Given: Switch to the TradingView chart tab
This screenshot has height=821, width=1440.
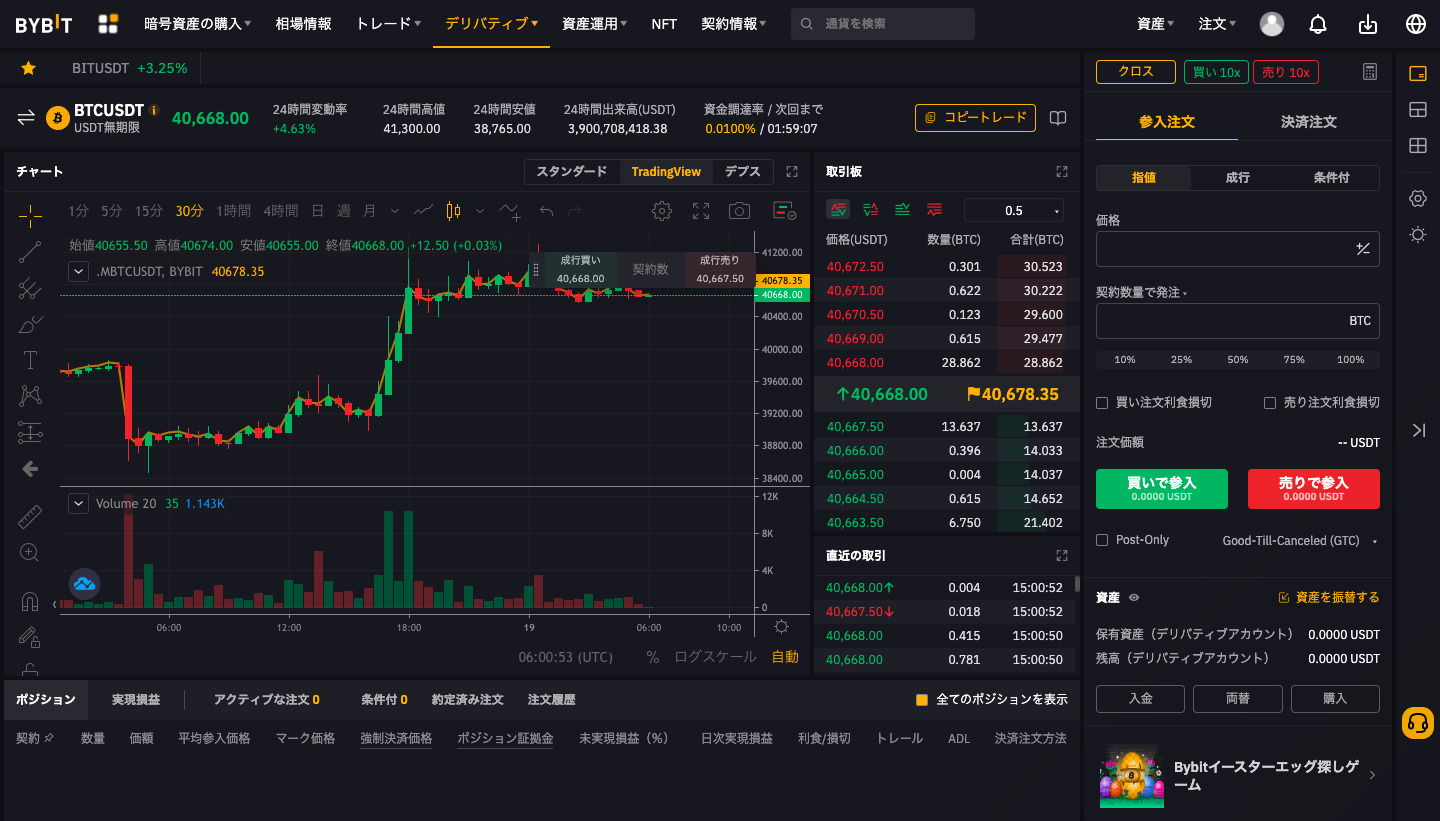Looking at the screenshot, I should [x=666, y=172].
